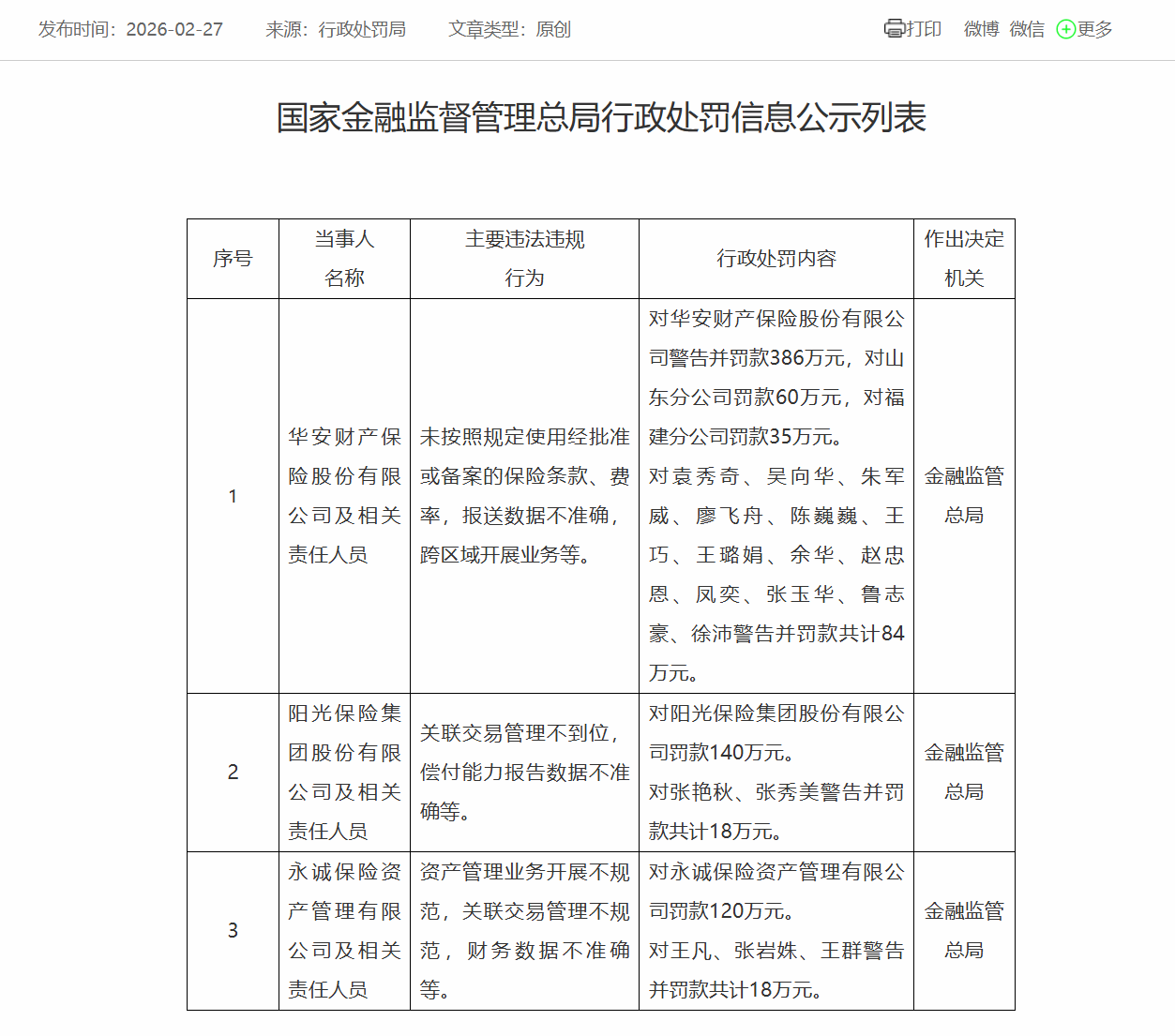Click penalty text 对永诚保险资产管理有限公司罚款120万元
This screenshot has height=1036, width=1175.
(776, 892)
